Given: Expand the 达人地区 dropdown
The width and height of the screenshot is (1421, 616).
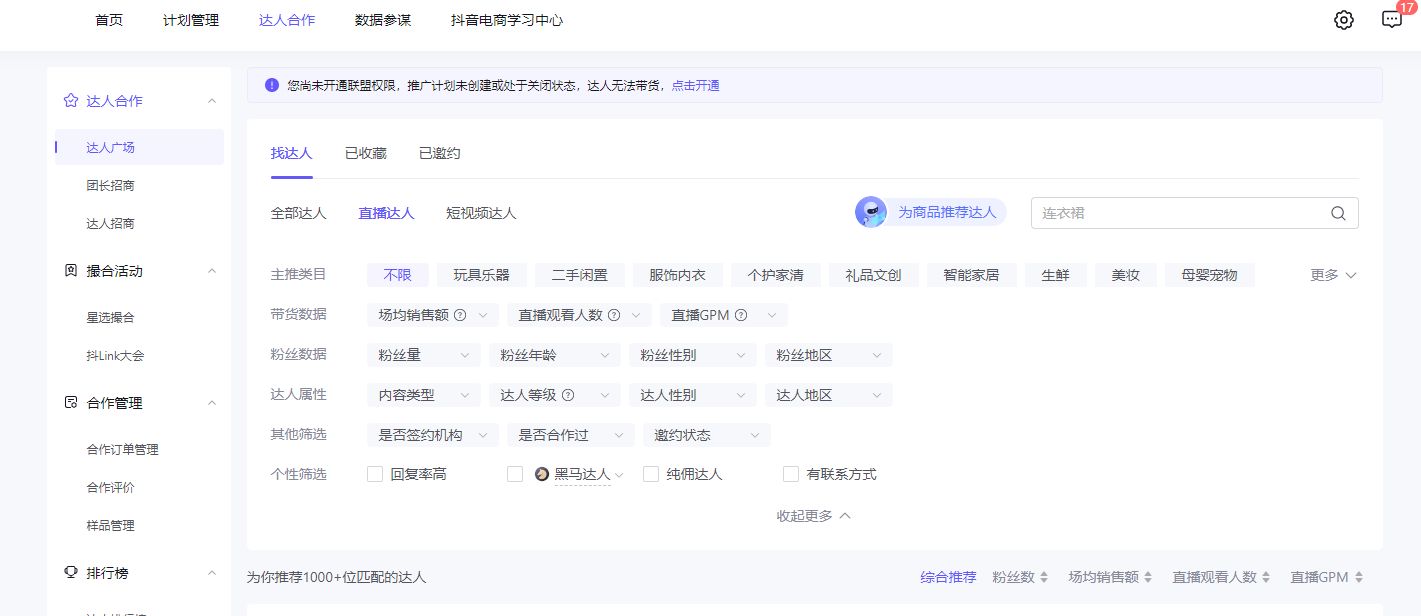Looking at the screenshot, I should pos(828,395).
